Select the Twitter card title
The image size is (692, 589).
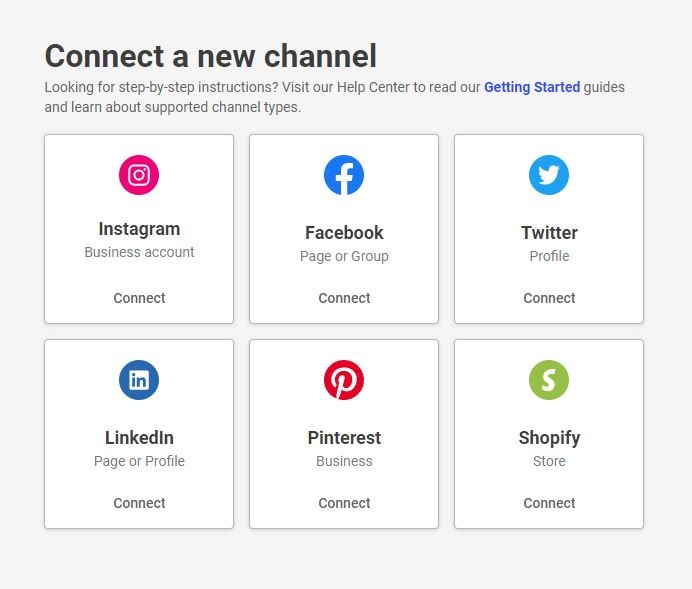pyautogui.click(x=549, y=233)
